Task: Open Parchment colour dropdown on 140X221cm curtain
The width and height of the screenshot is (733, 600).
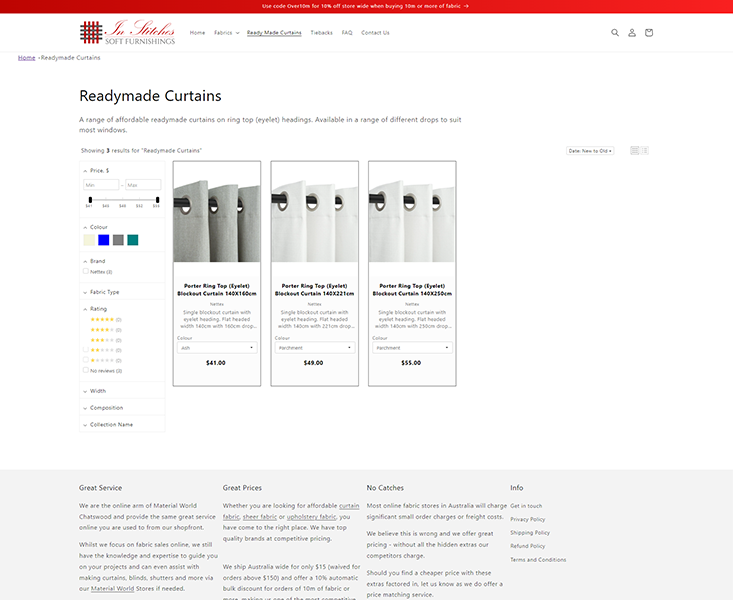Action: (x=315, y=348)
